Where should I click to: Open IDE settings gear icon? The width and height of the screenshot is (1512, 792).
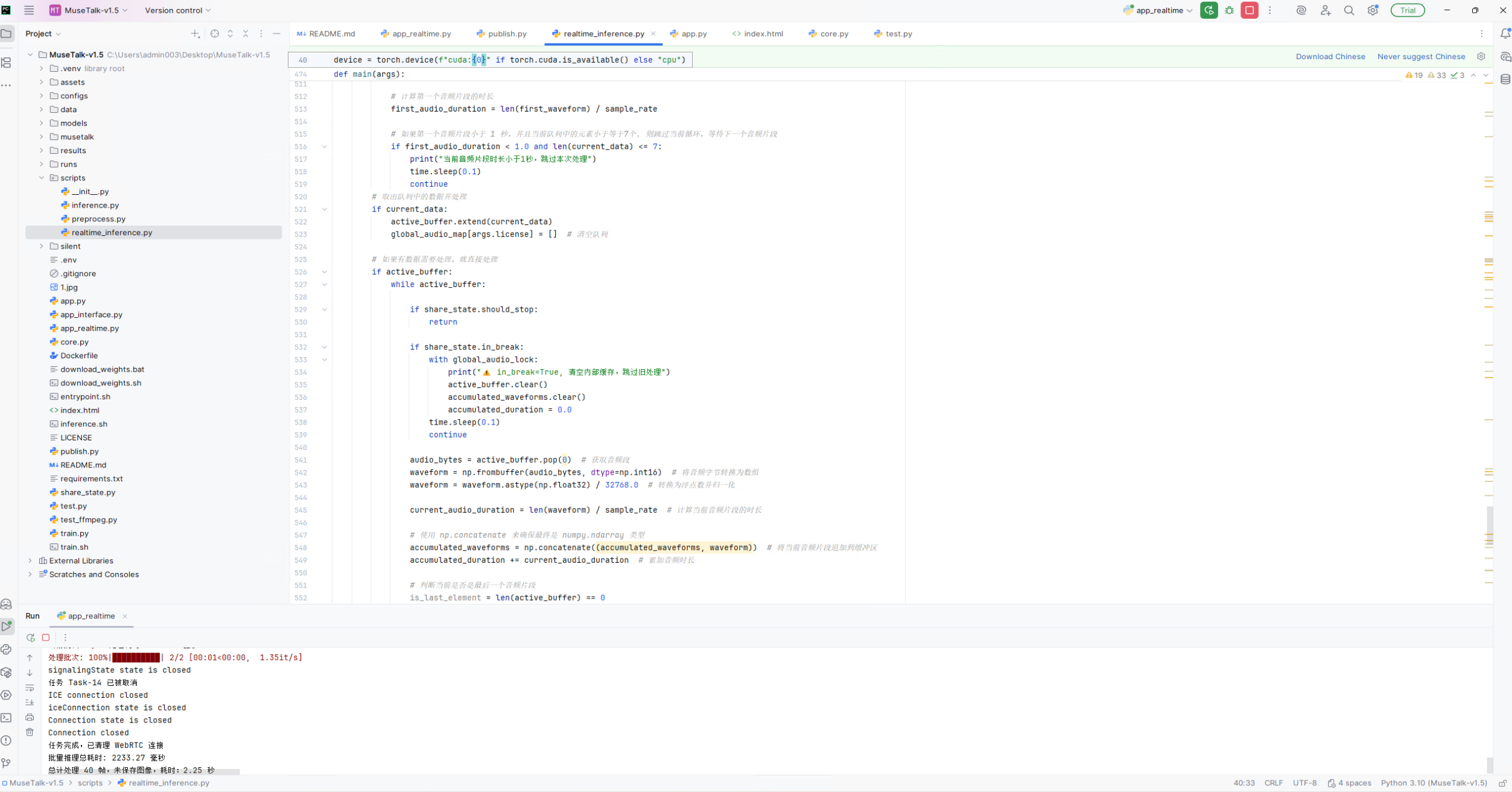click(1372, 10)
